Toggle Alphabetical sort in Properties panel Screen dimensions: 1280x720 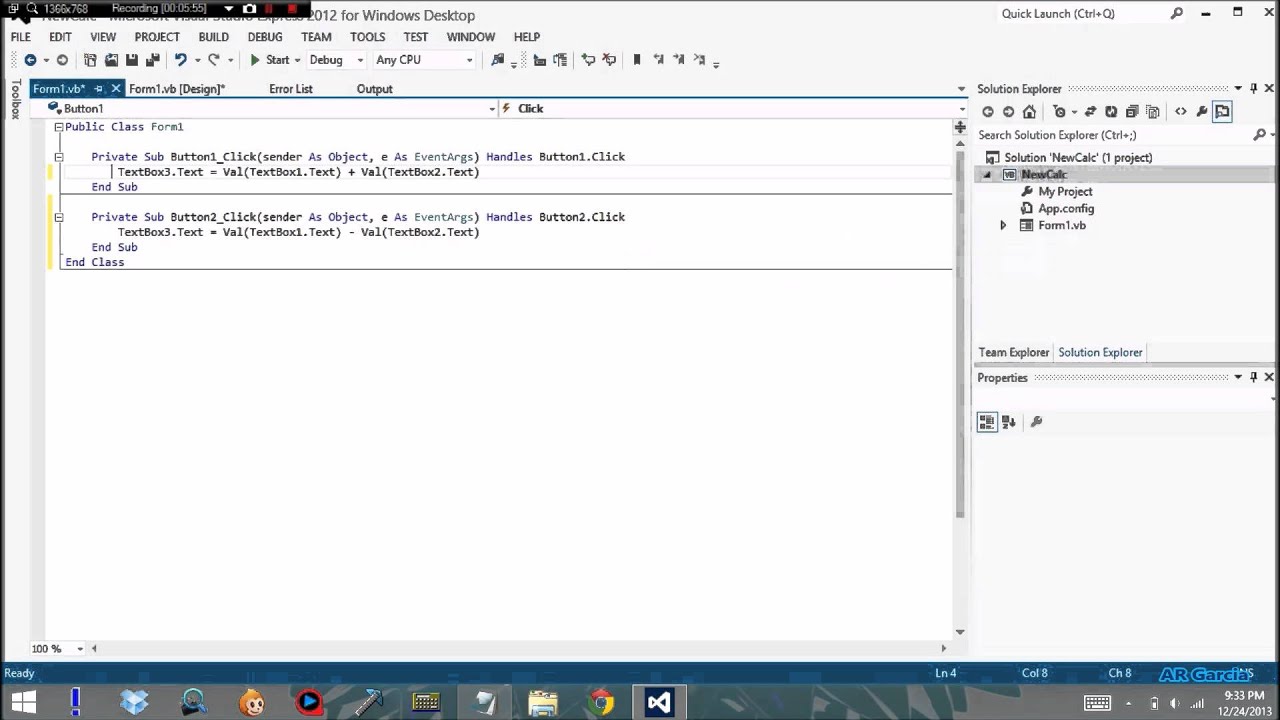1009,422
